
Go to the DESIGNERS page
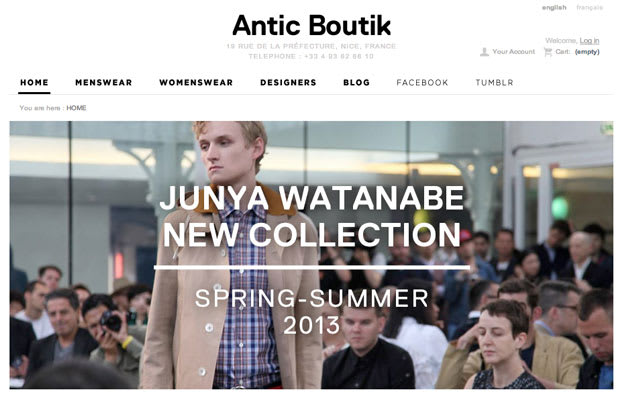coord(288,83)
